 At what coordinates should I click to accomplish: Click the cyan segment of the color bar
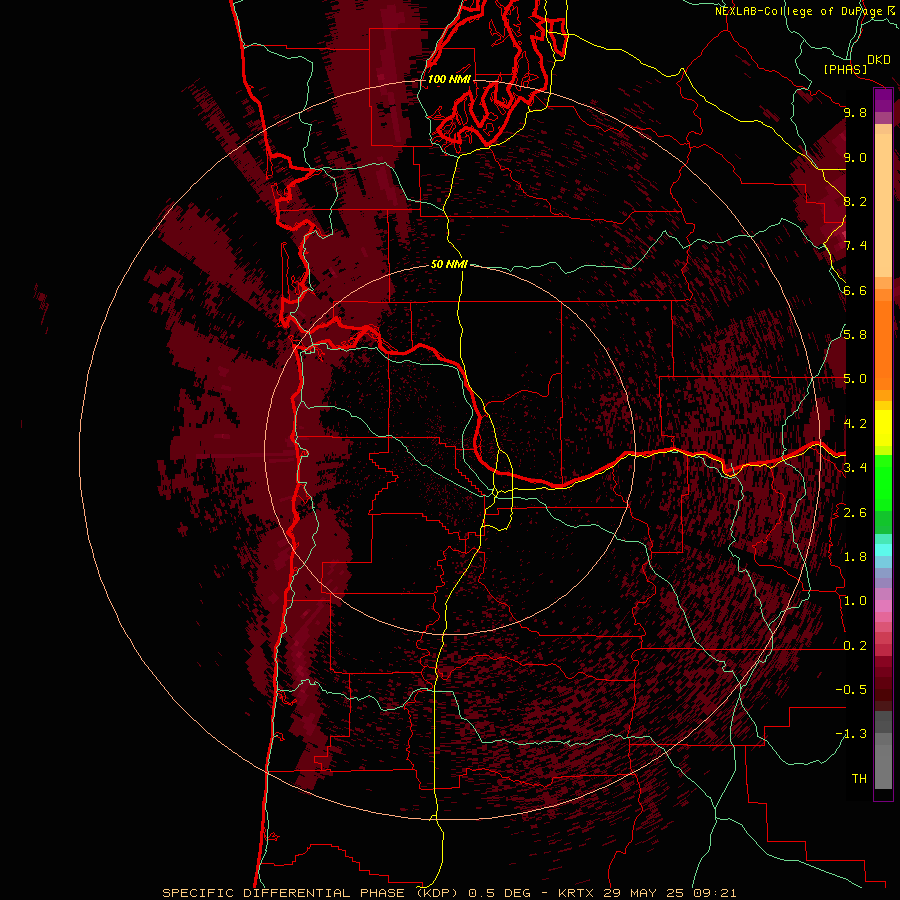tap(883, 550)
